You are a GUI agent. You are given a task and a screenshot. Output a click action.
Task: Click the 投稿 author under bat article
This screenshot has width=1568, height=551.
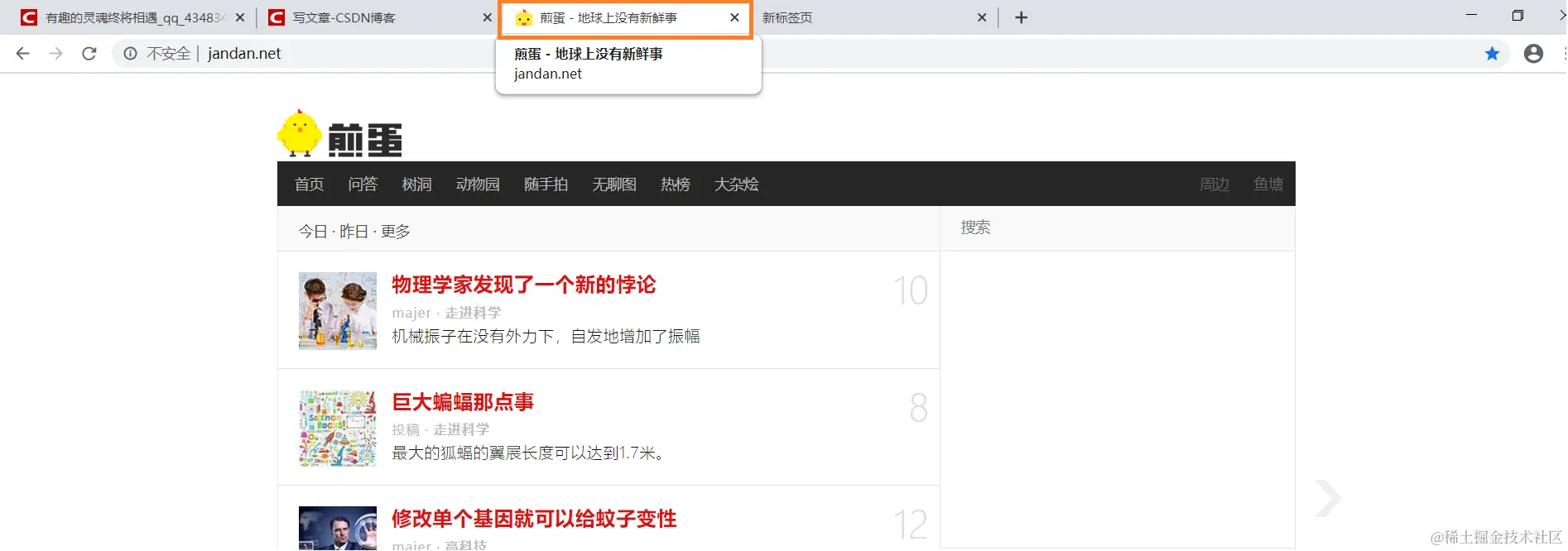(x=406, y=429)
